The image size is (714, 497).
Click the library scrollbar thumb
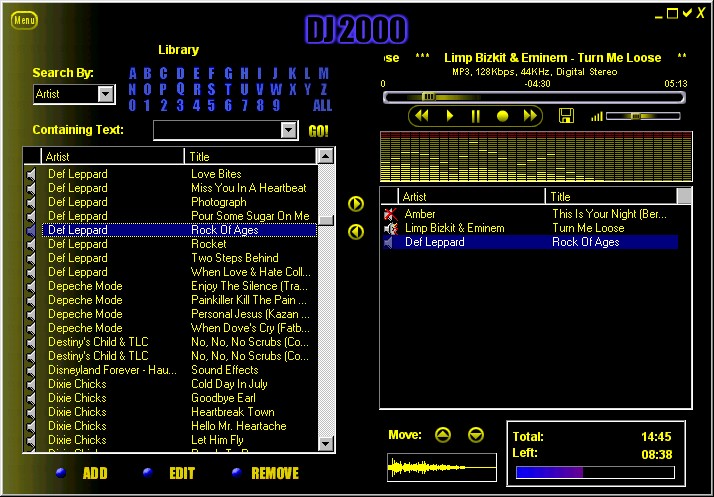tap(326, 220)
